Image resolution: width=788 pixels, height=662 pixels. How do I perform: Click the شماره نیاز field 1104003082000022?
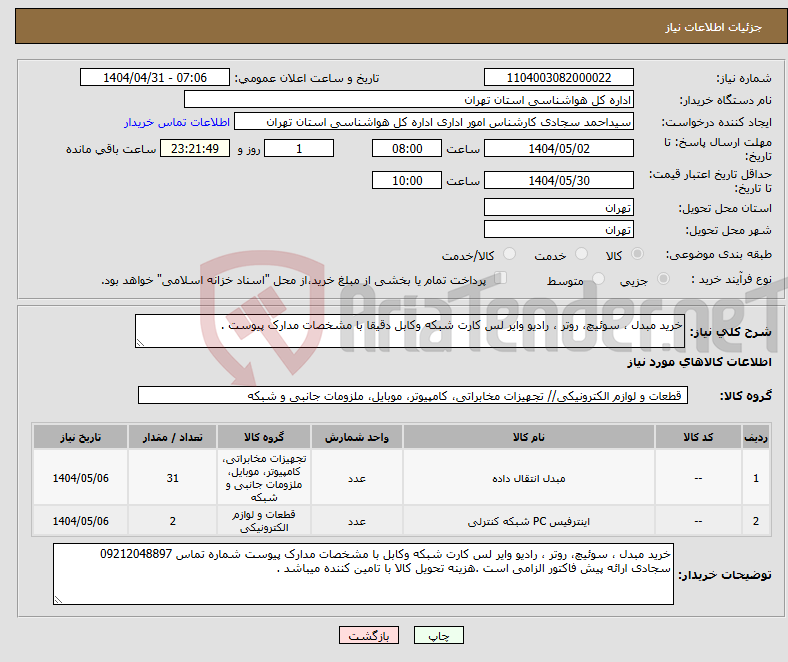[559, 77]
